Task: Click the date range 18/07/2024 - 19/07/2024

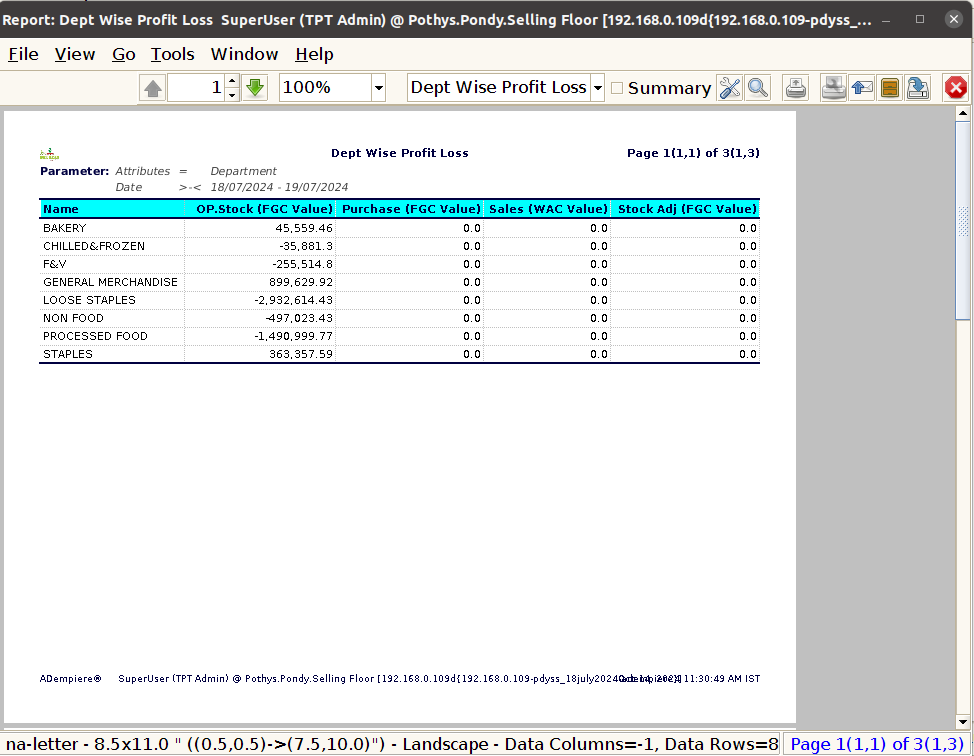Action: tap(279, 187)
